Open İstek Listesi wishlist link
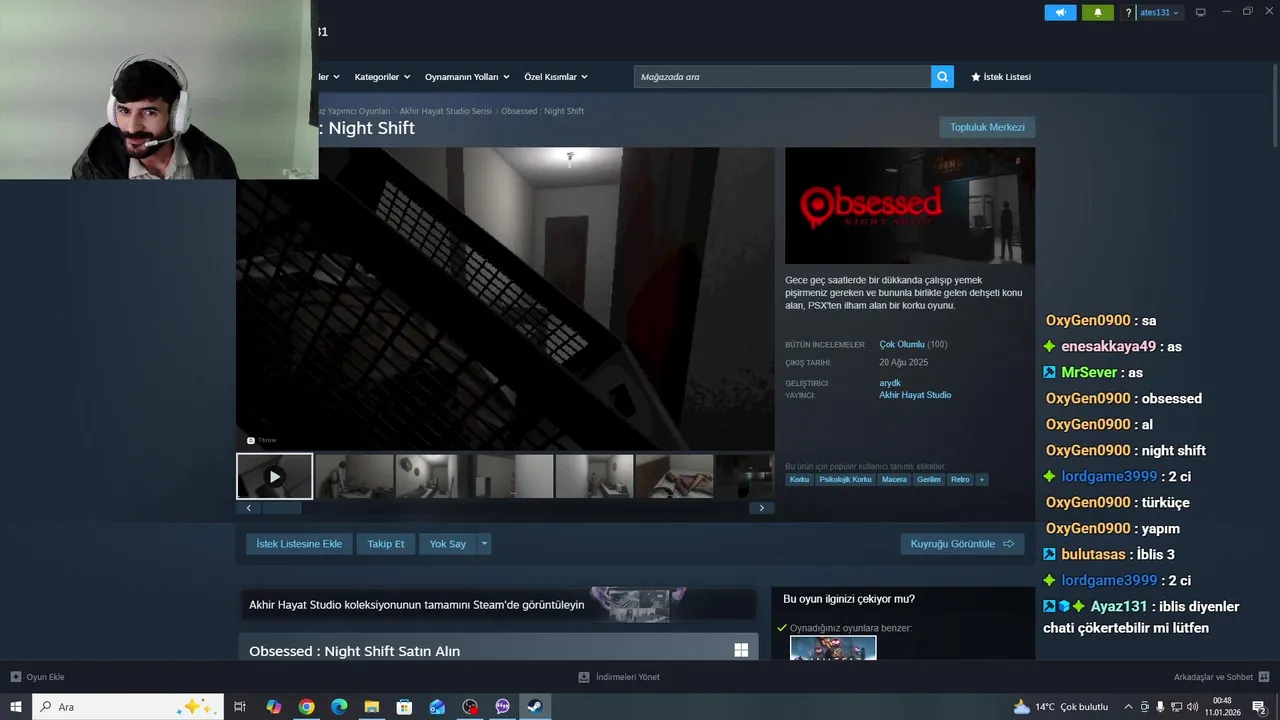 1001,77
